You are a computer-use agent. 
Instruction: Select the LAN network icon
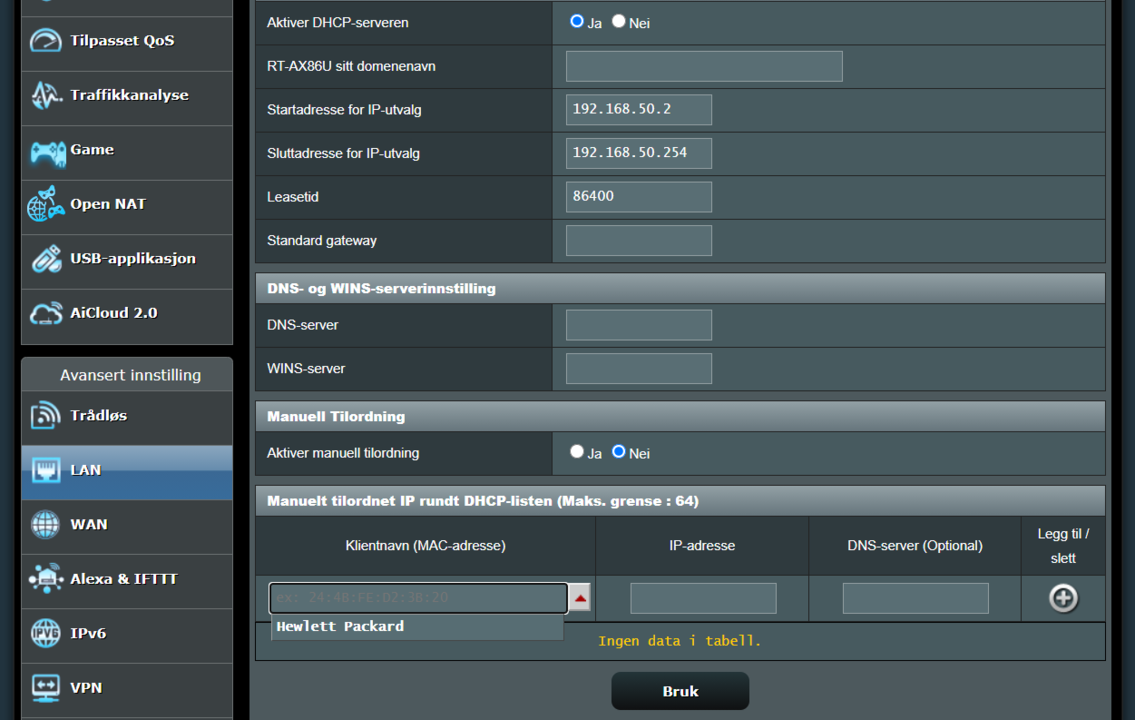(46, 470)
